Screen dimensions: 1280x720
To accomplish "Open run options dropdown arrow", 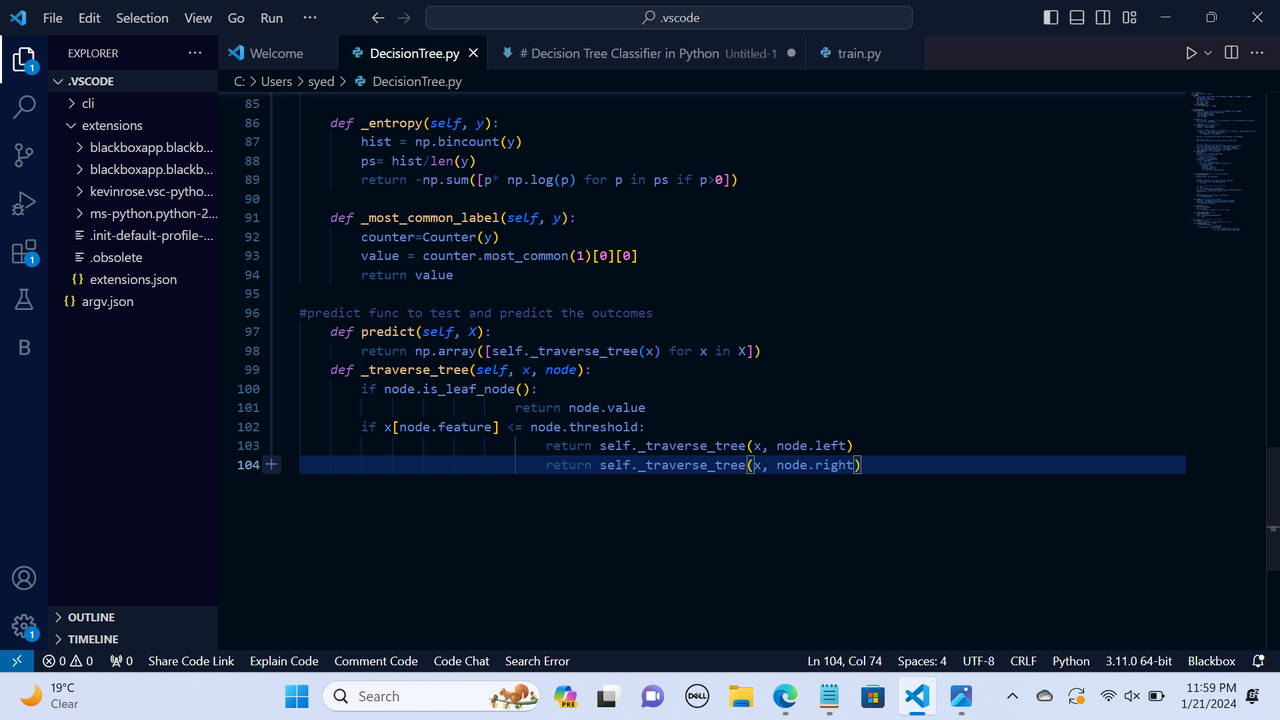I will (x=1208, y=53).
